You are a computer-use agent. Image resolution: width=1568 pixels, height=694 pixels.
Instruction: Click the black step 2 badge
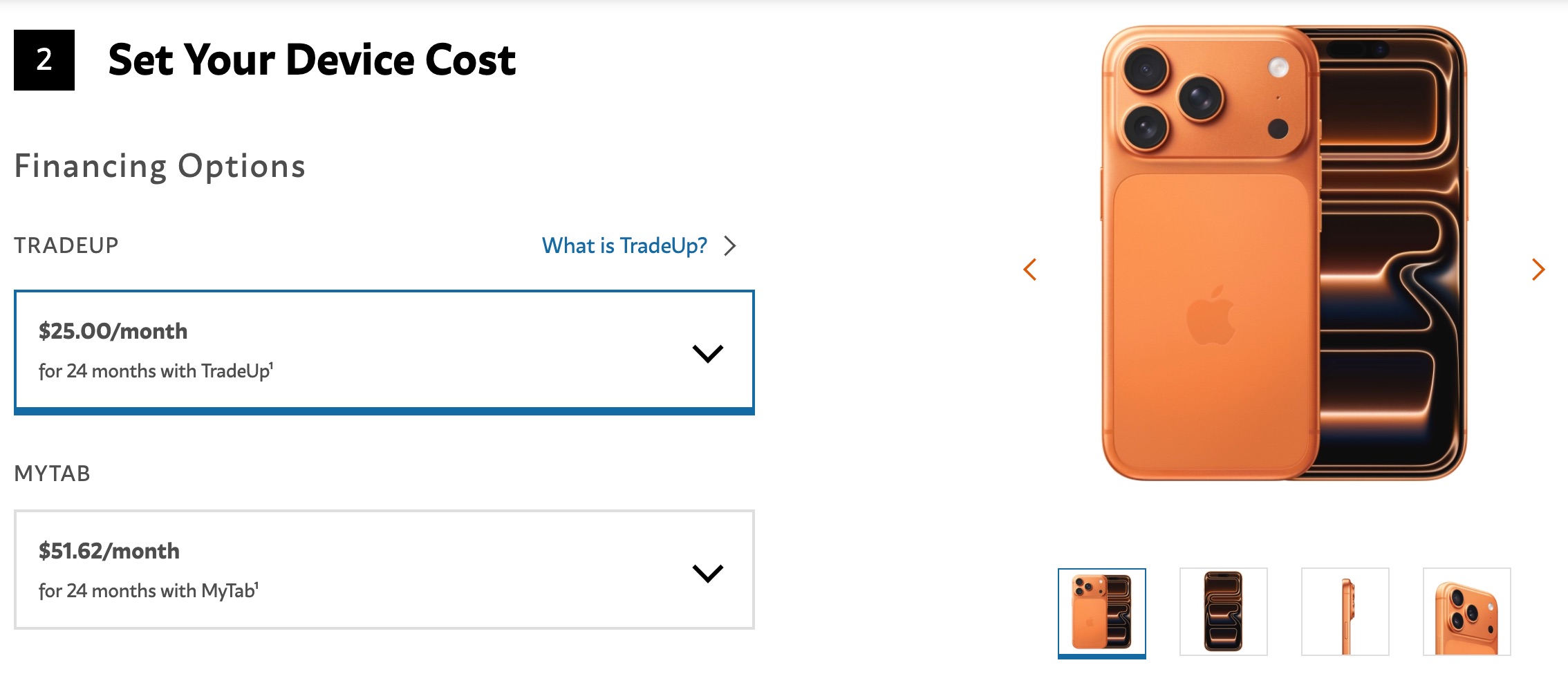point(44,61)
